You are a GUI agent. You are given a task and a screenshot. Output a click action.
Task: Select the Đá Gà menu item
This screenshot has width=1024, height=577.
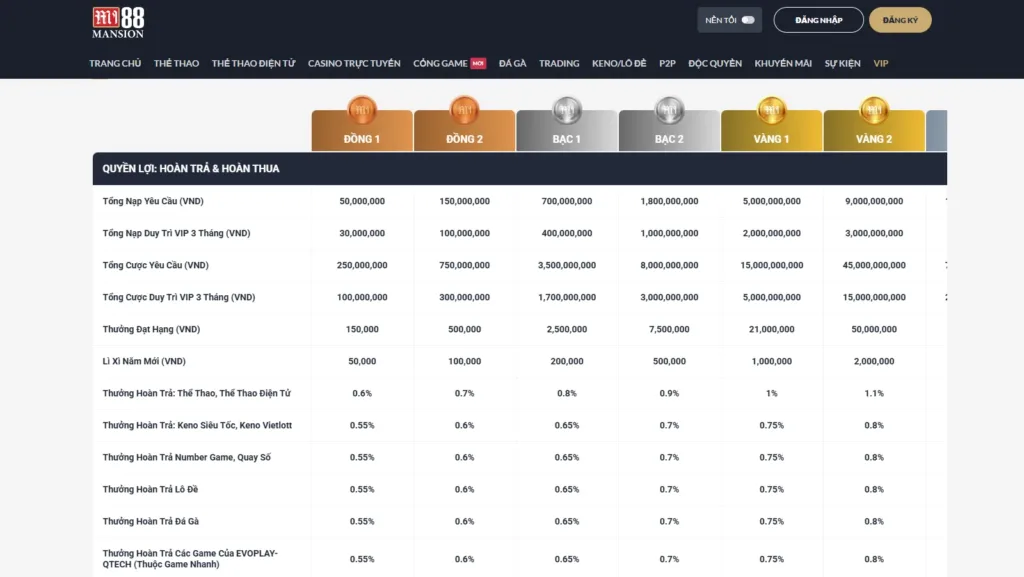click(x=512, y=63)
